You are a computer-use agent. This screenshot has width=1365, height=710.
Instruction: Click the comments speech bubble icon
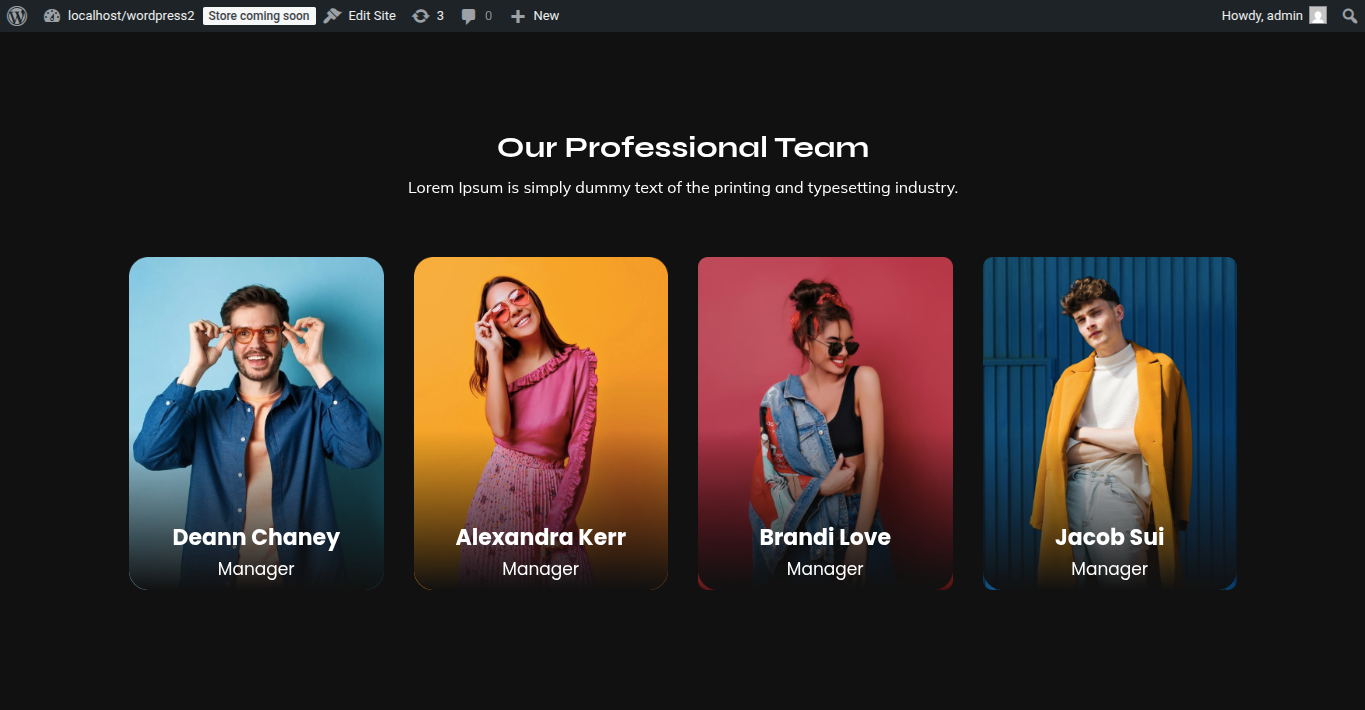469,16
